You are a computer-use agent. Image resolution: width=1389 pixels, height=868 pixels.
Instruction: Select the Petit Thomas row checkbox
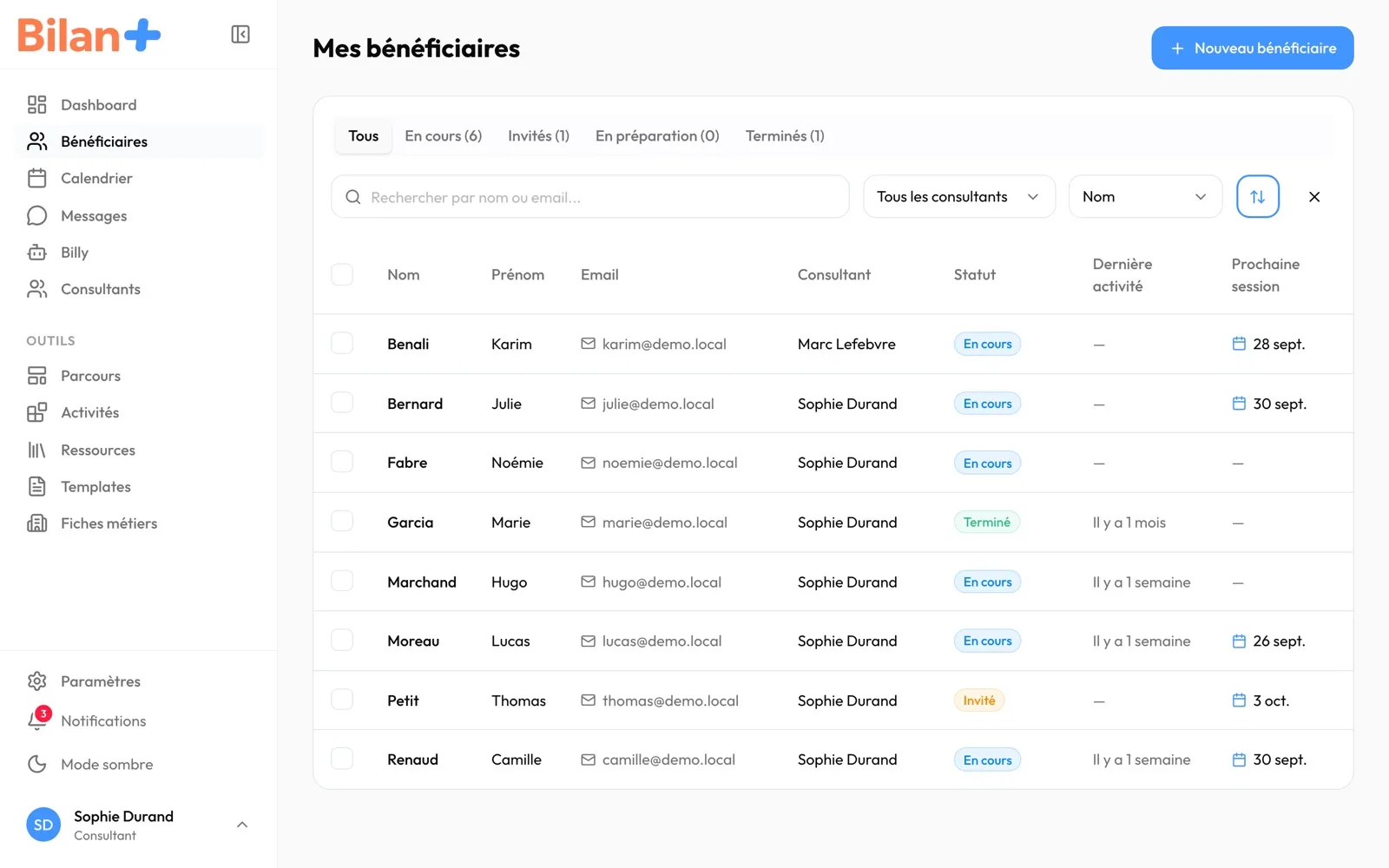click(x=342, y=700)
